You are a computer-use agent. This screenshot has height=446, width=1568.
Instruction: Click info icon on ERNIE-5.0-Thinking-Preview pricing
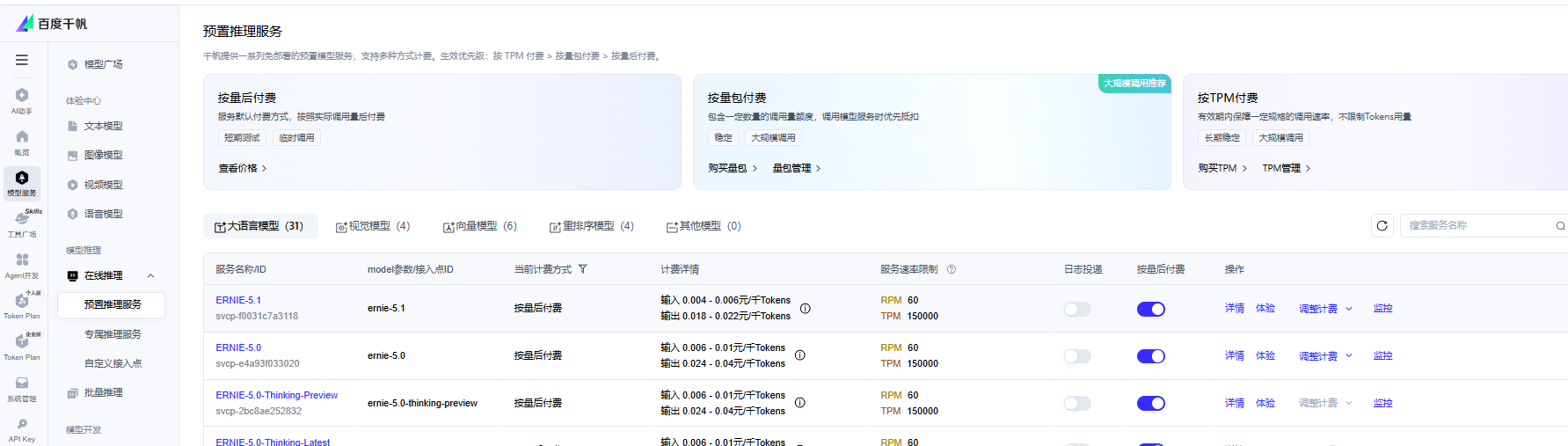coord(800,403)
